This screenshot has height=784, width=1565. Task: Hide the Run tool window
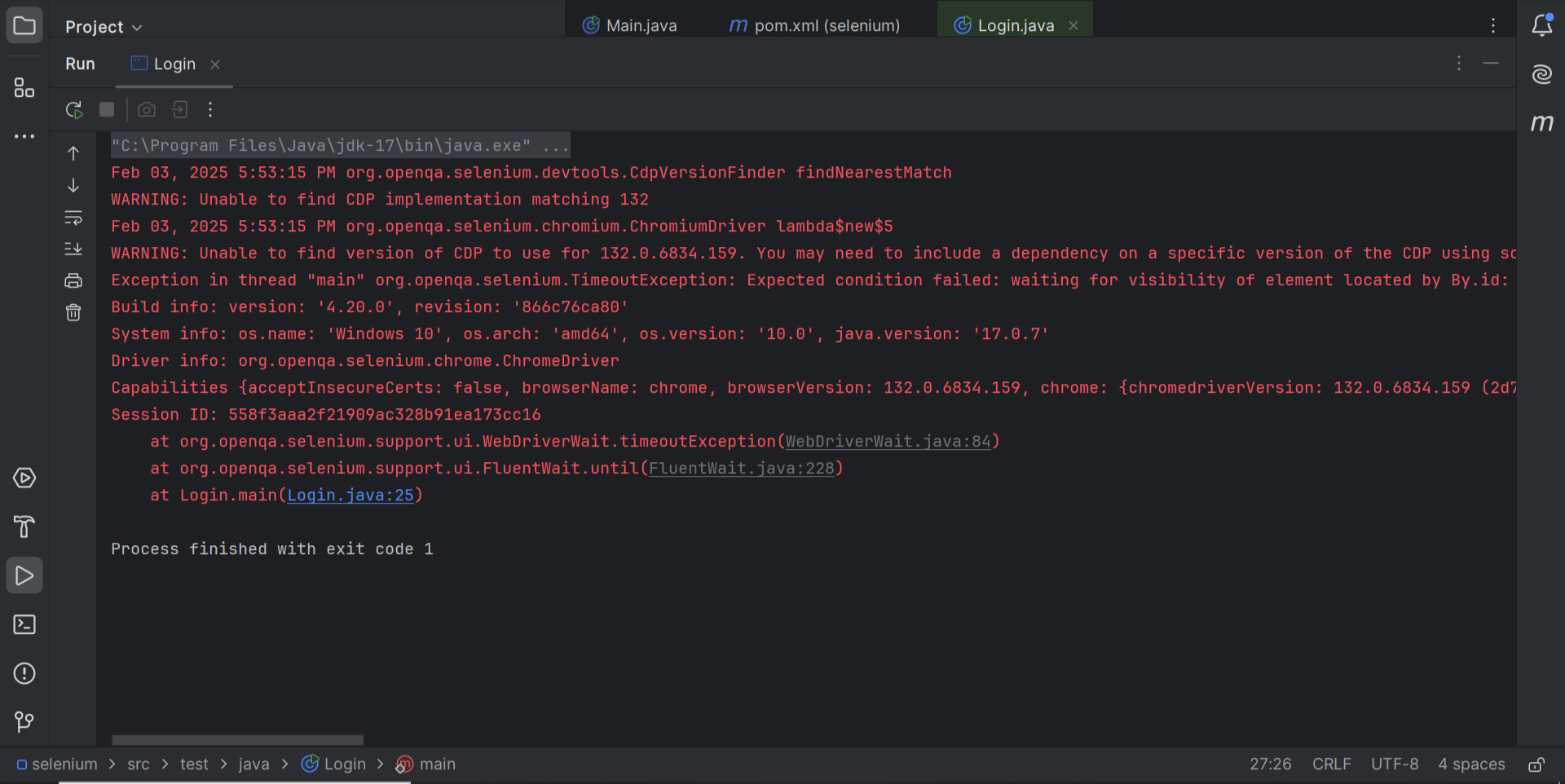(x=1491, y=63)
